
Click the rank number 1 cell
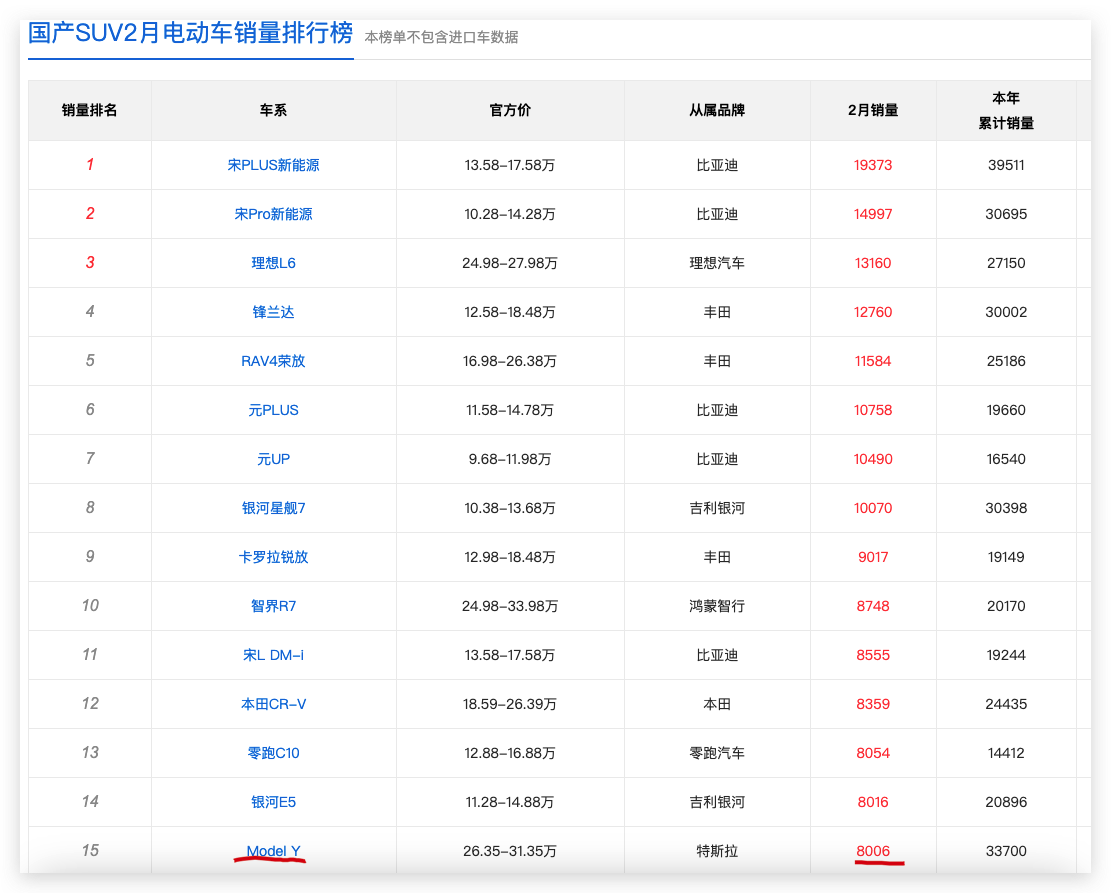tap(89, 164)
